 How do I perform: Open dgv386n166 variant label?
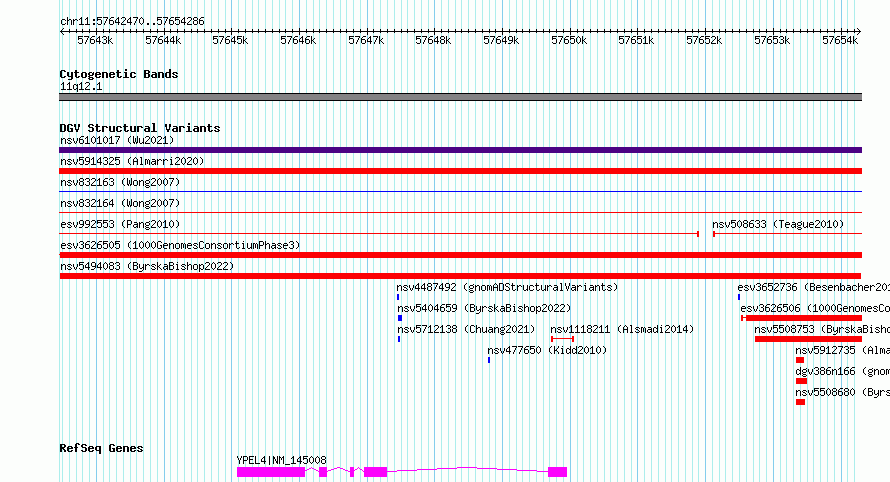(x=842, y=371)
